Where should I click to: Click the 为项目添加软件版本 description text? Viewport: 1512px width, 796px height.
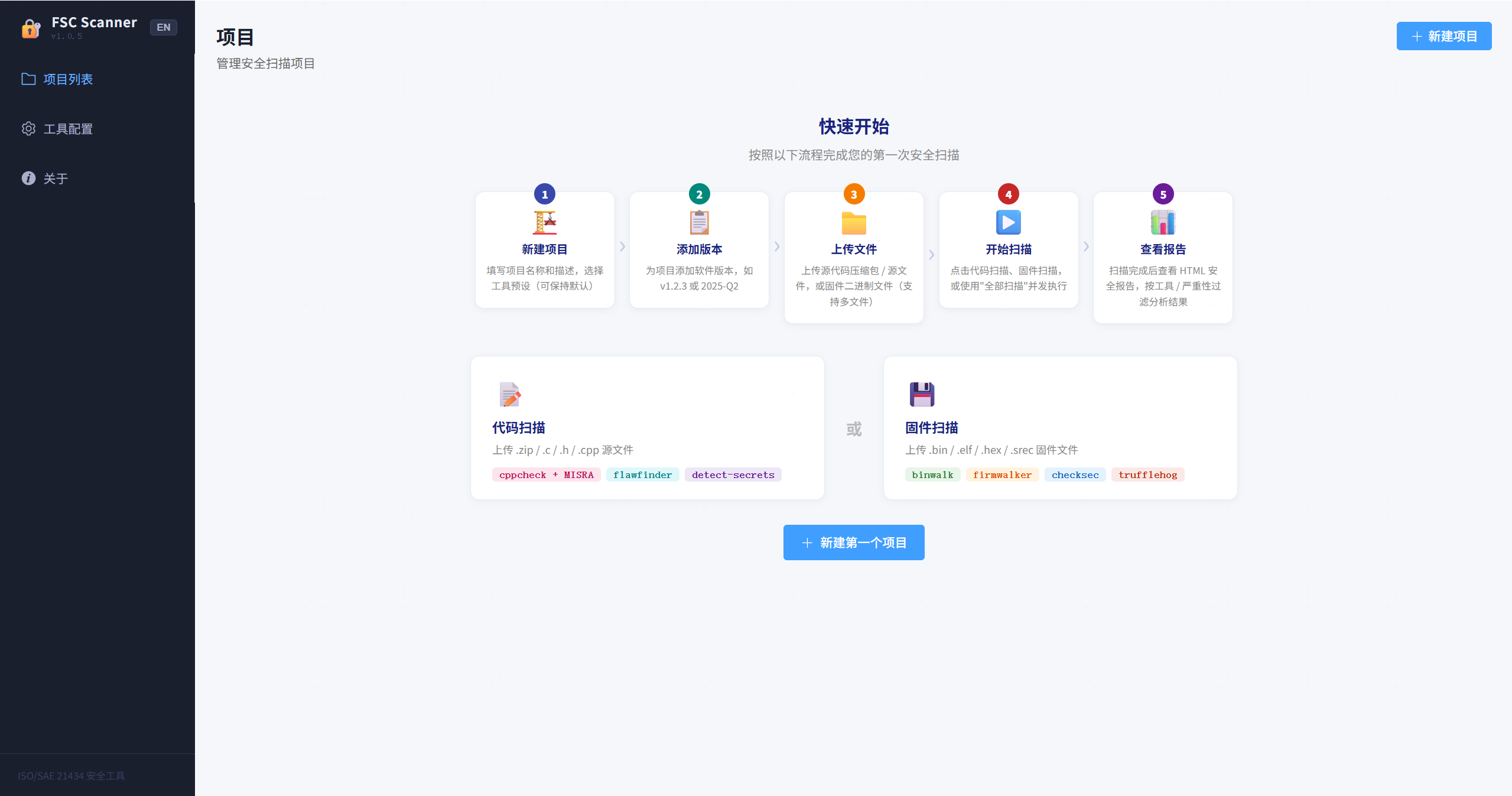pos(699,278)
